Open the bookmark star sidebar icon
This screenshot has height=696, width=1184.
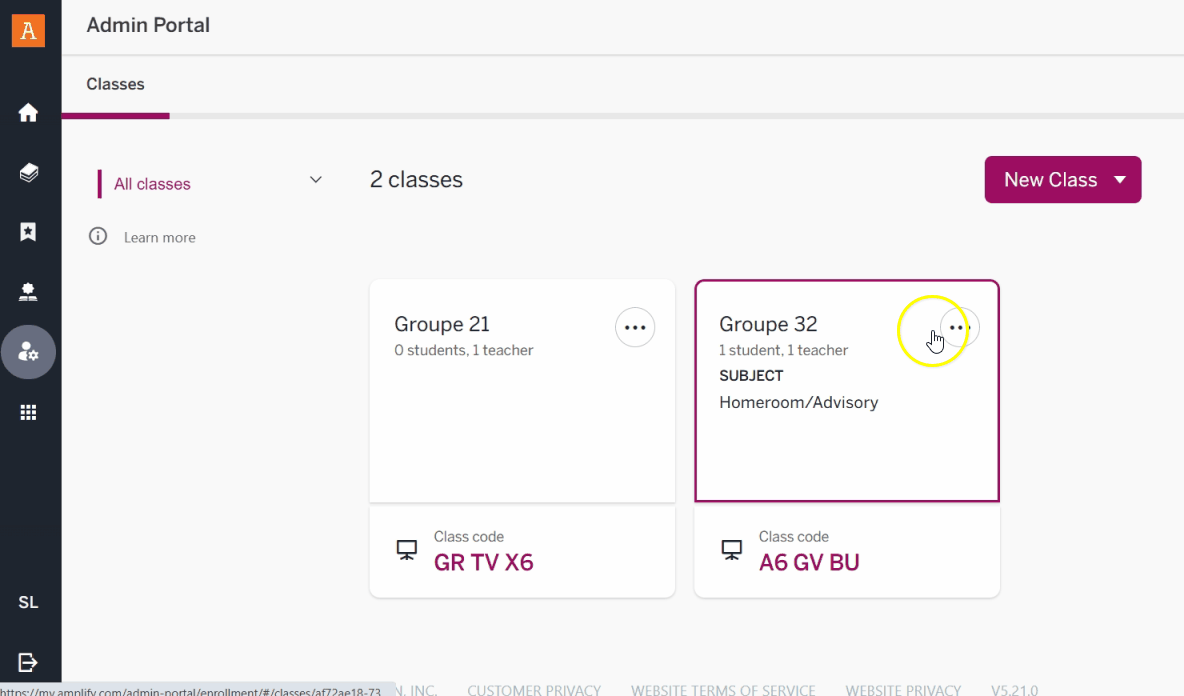(x=28, y=232)
